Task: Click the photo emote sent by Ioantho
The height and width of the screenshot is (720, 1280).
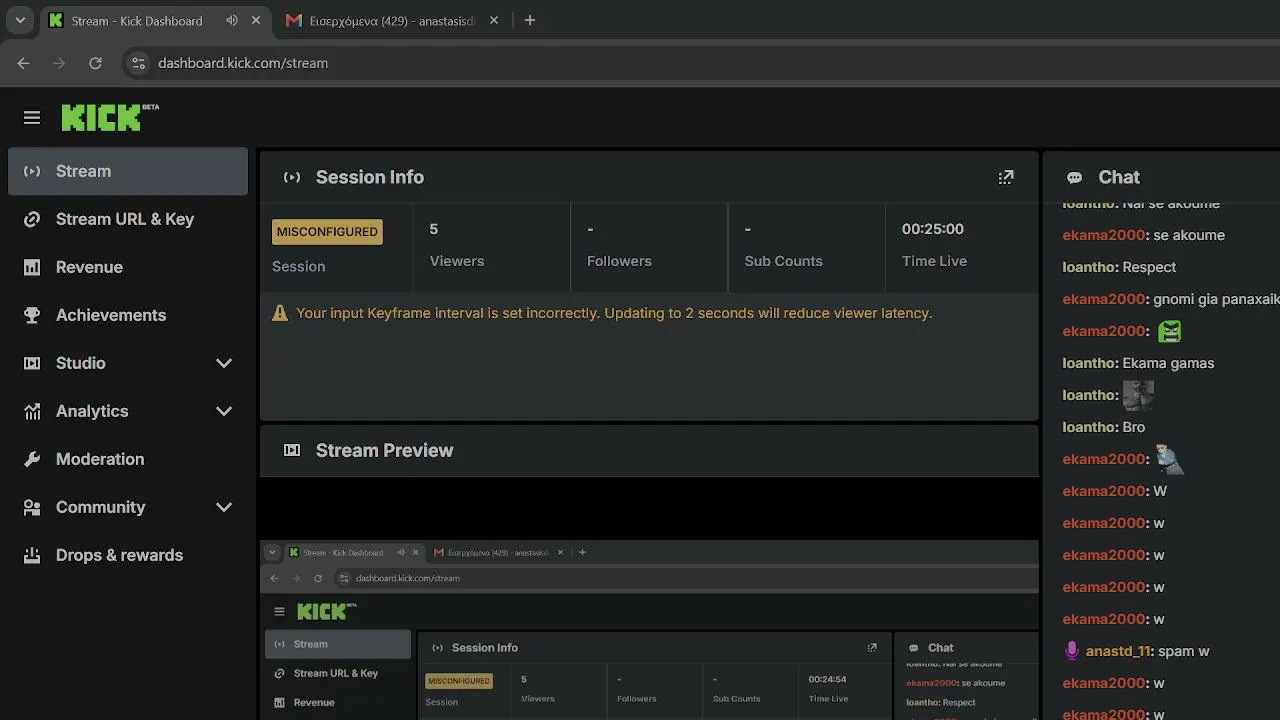Action: pyautogui.click(x=1138, y=395)
